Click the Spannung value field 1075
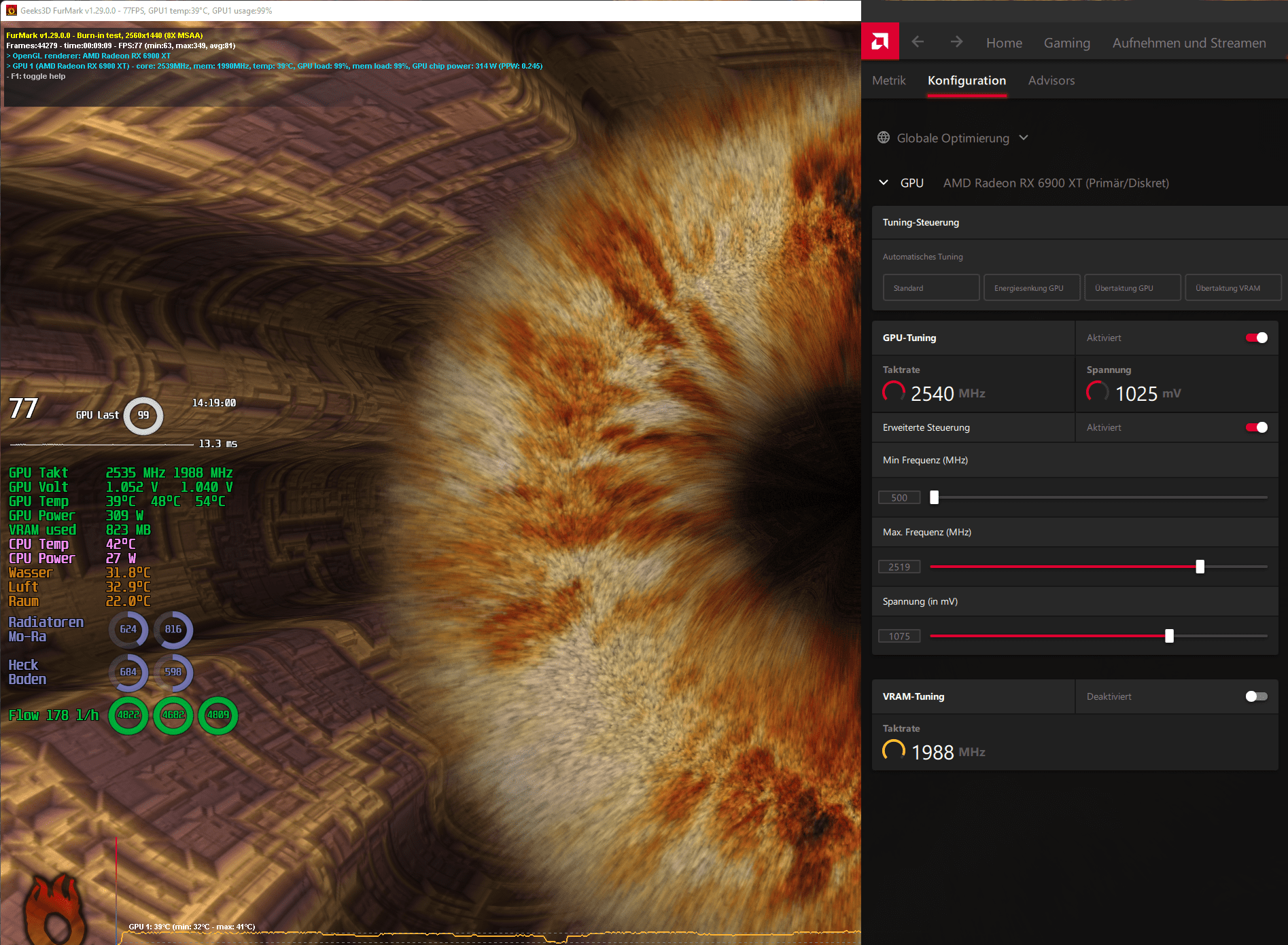 click(899, 636)
